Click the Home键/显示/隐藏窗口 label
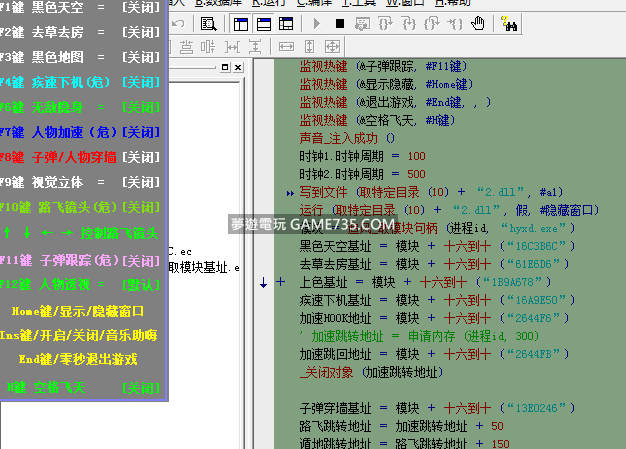The width and height of the screenshot is (626, 449). 84,310
